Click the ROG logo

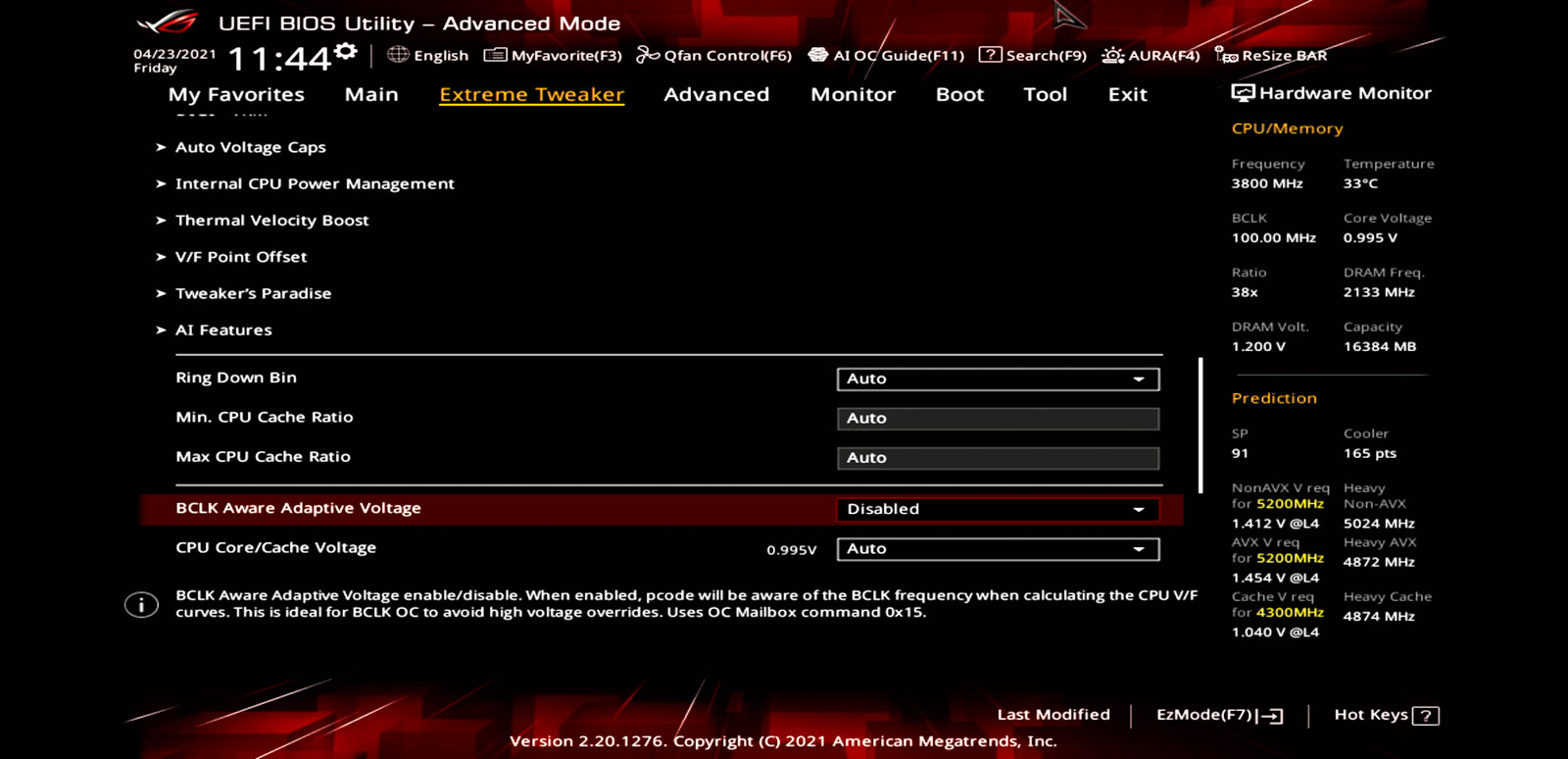167,22
